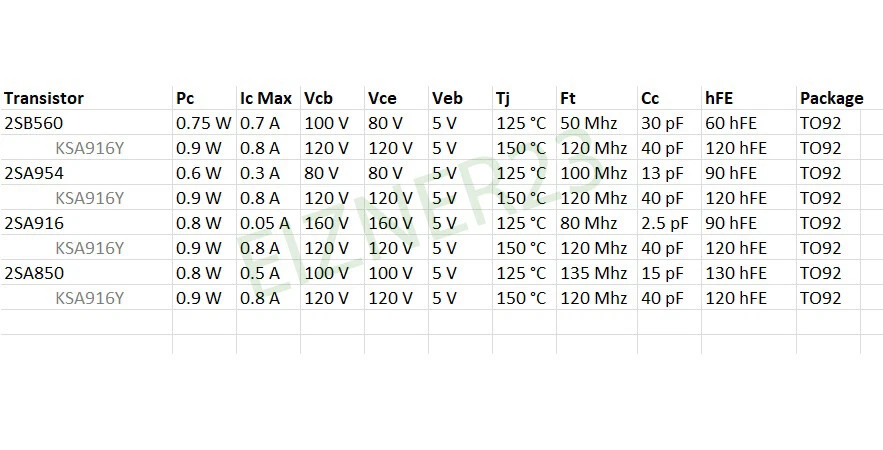Select the 2SB560 transistor cell
Image resolution: width=883 pixels, height=450 pixels.
[x=34, y=123]
